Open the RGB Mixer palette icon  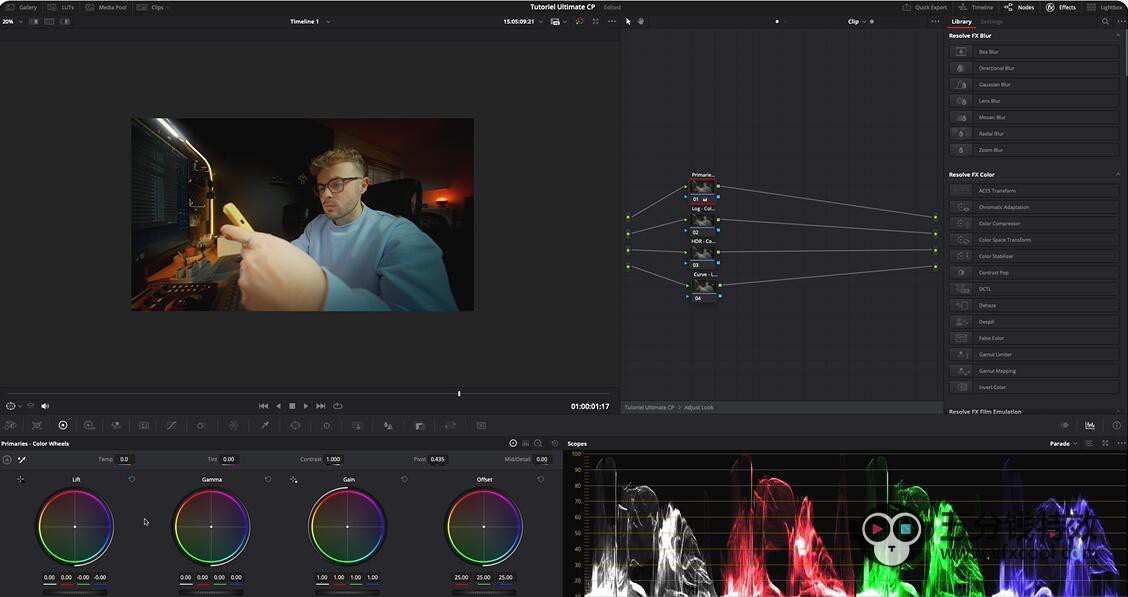click(117, 426)
